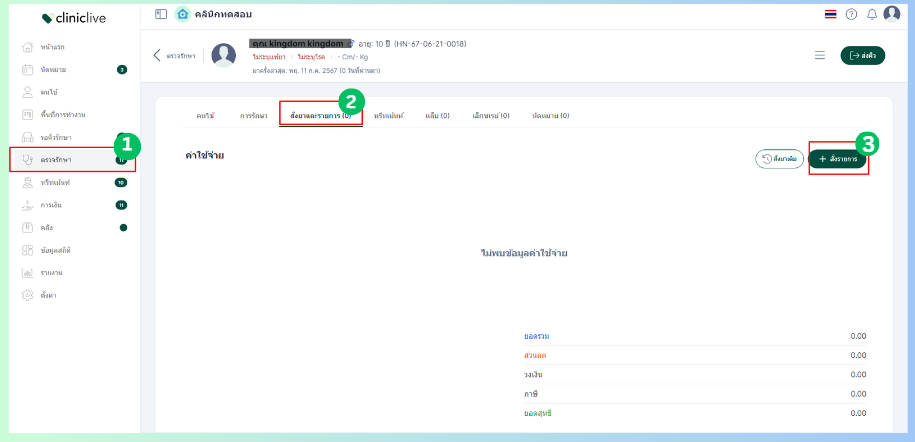The image size is (915, 442).
Task: Click the ภาษี tax row
Action: click(x=695, y=394)
